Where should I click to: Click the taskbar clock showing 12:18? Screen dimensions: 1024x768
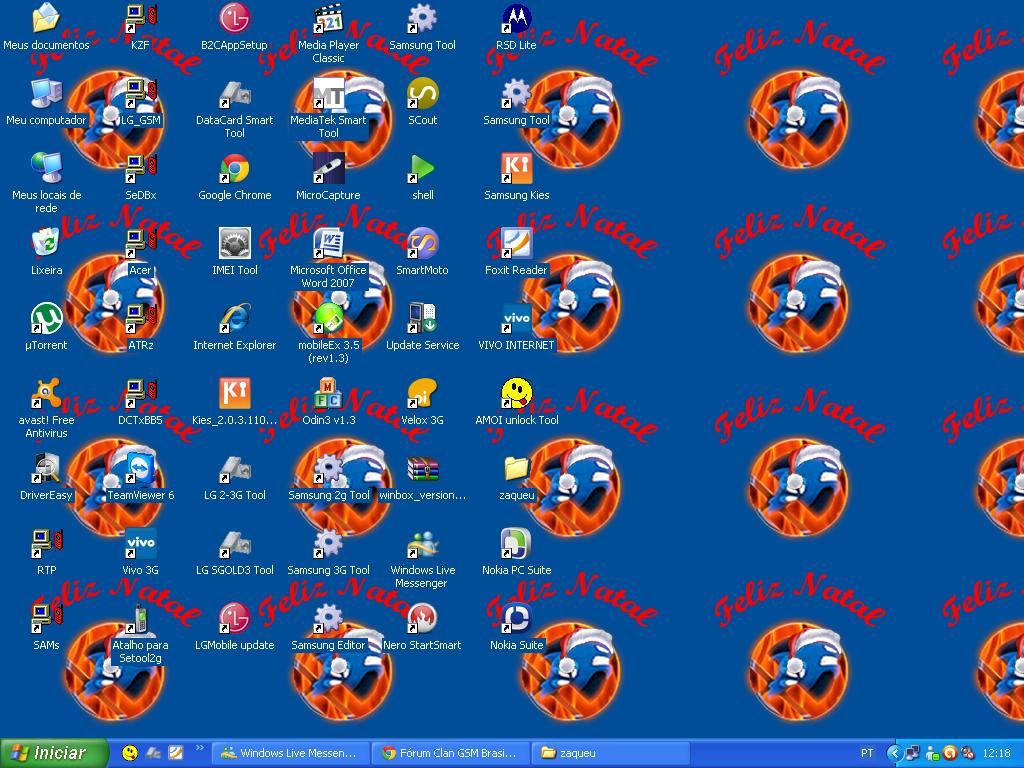[996, 753]
